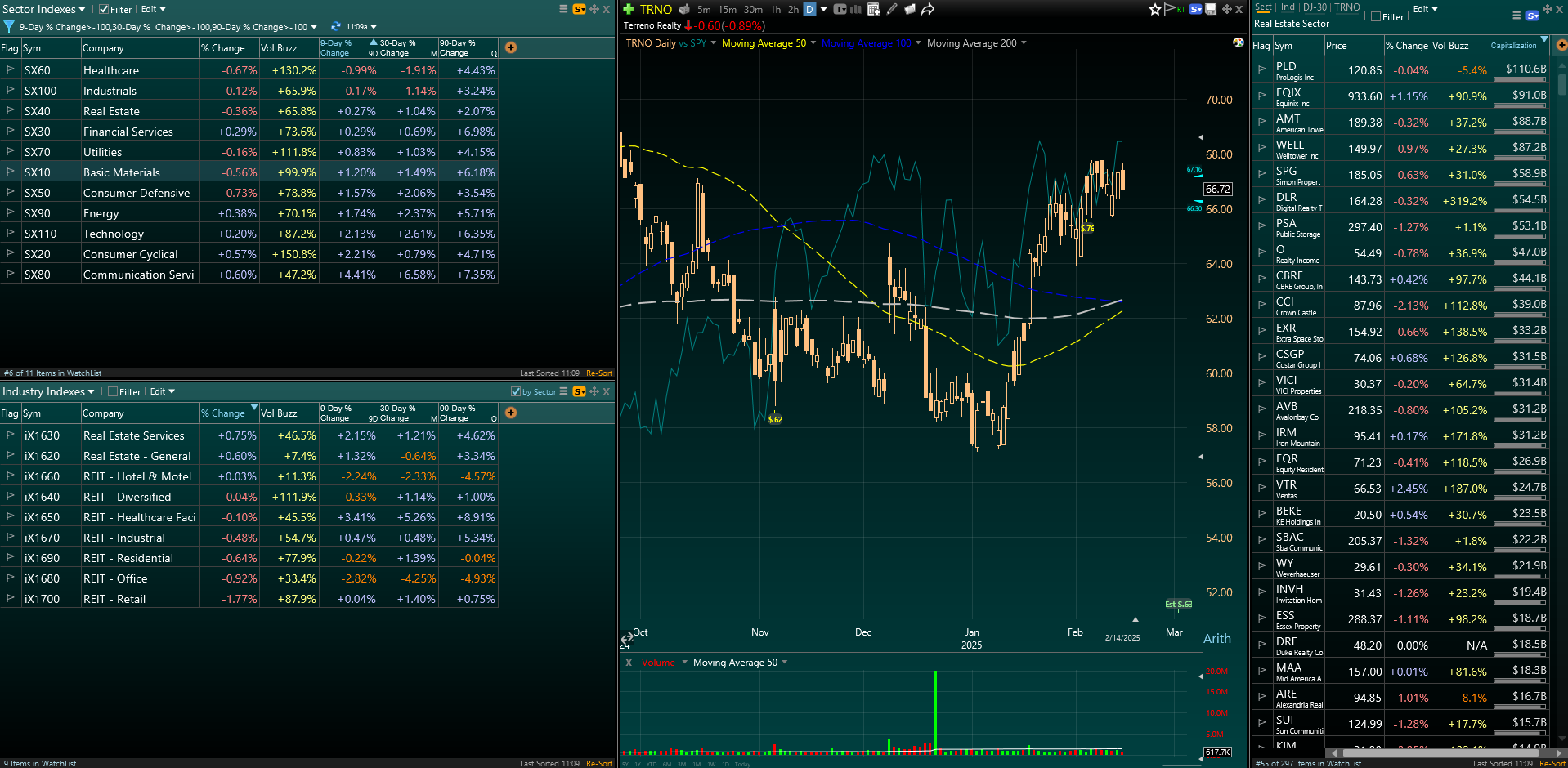Click the blue S symbol-link icon on chart

tap(1196, 9)
